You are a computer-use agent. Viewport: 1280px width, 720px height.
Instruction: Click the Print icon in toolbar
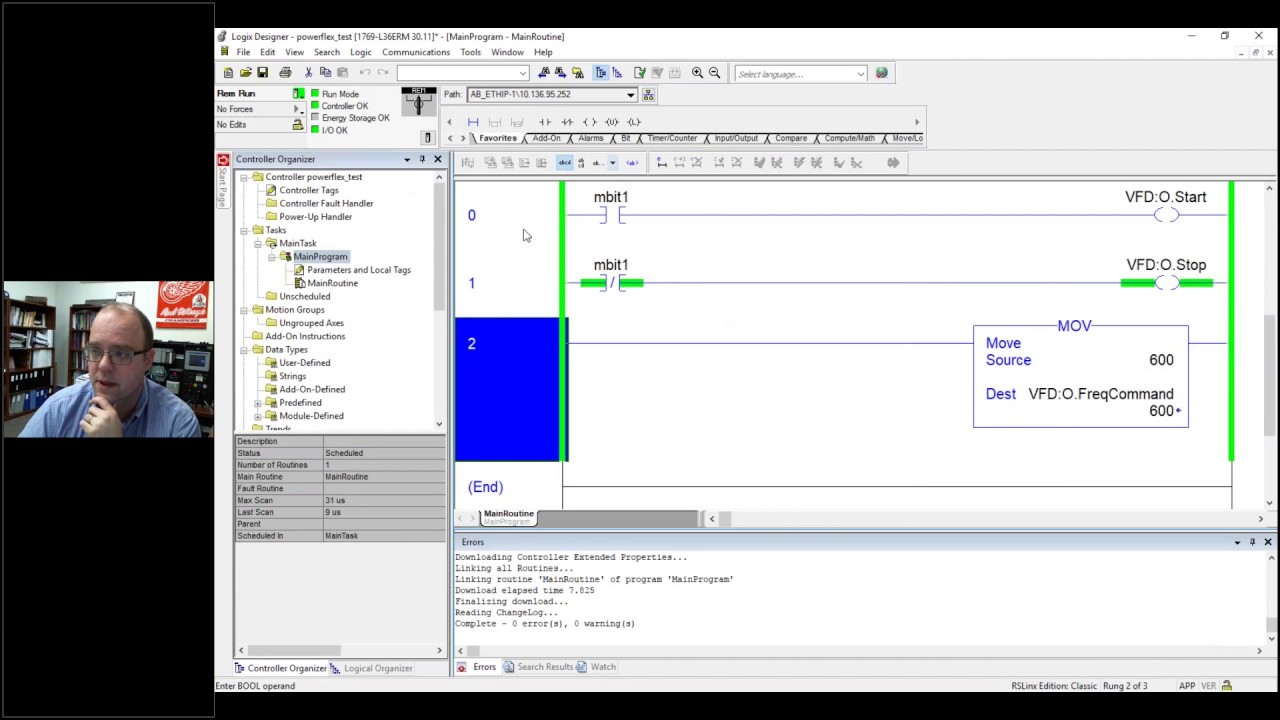(285, 73)
